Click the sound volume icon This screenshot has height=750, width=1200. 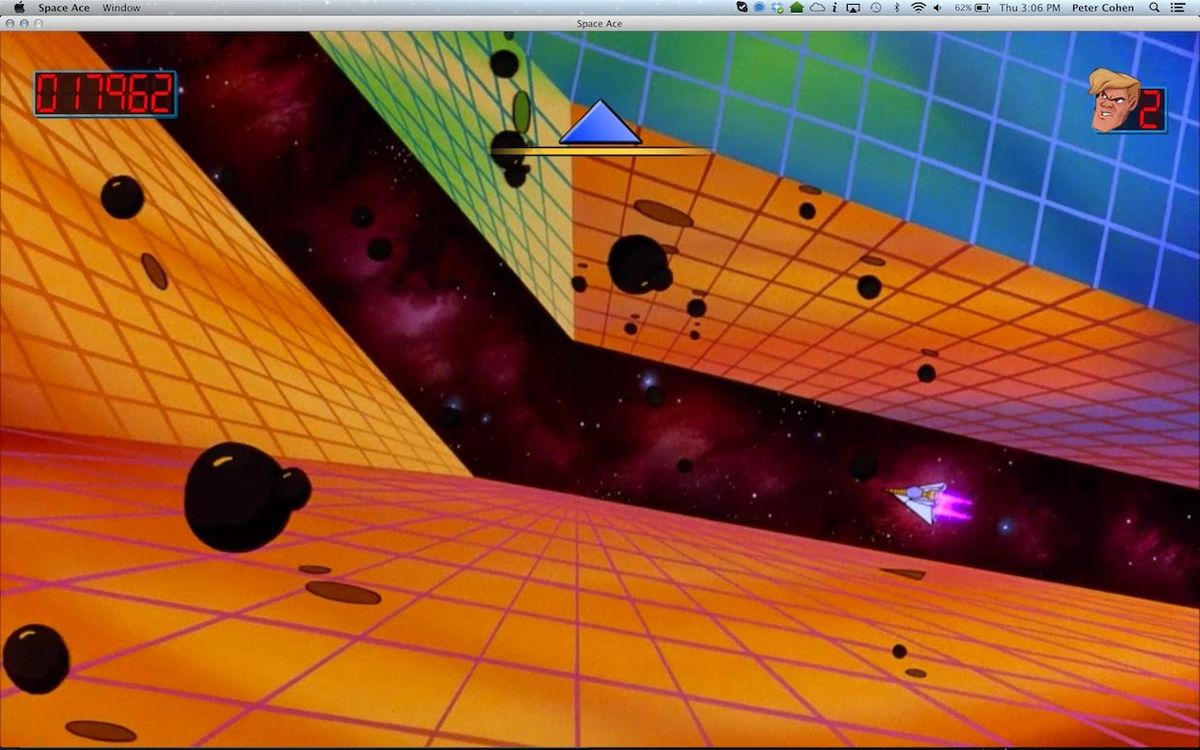click(x=938, y=7)
